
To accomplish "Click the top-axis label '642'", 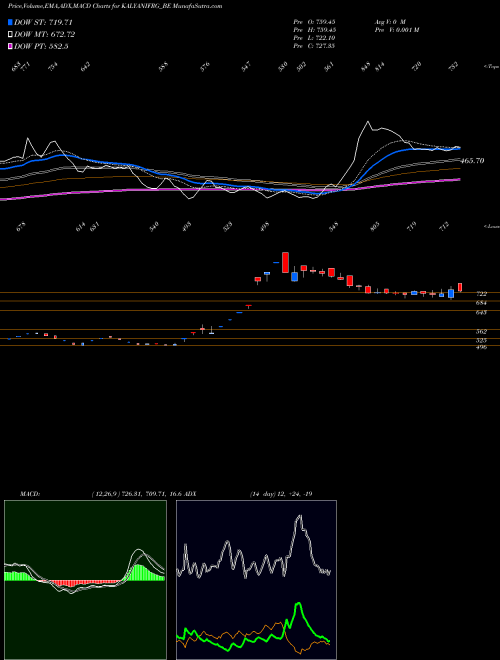I will point(86,67).
